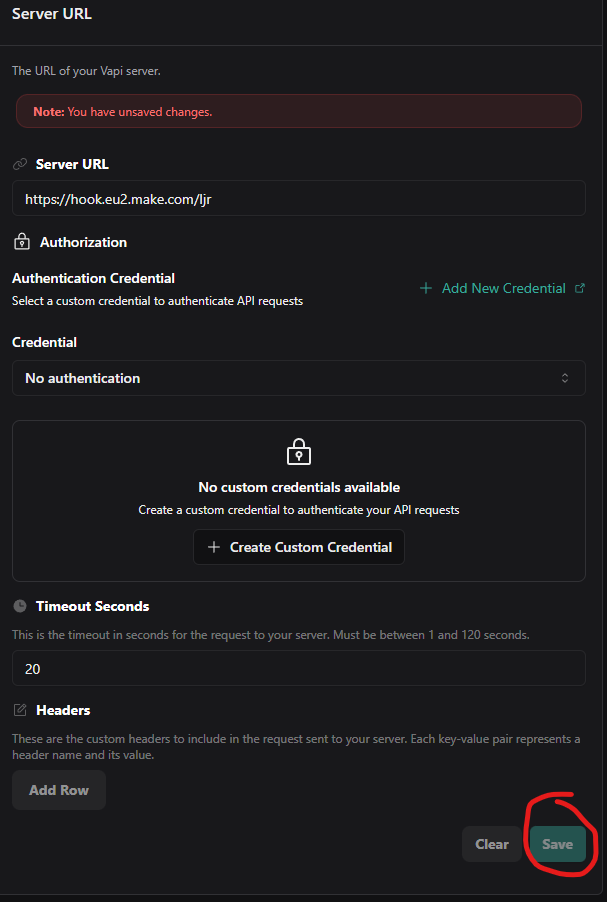The height and width of the screenshot is (902, 607).
Task: Click inside the Server URL text field
Action: click(x=298, y=197)
